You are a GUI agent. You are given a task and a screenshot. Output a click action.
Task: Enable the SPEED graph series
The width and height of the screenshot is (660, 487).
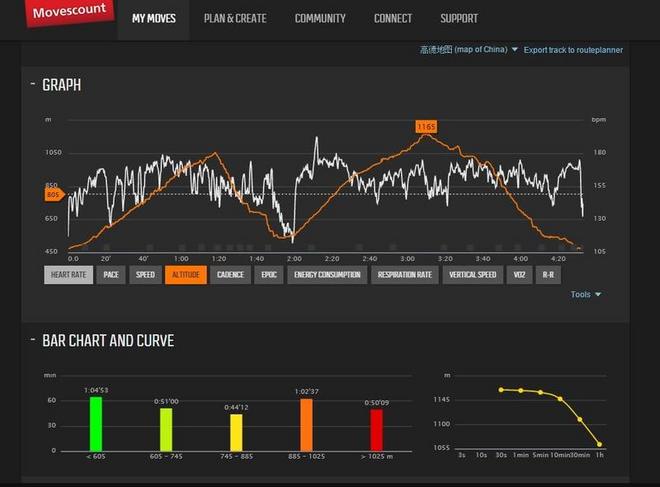coord(145,274)
